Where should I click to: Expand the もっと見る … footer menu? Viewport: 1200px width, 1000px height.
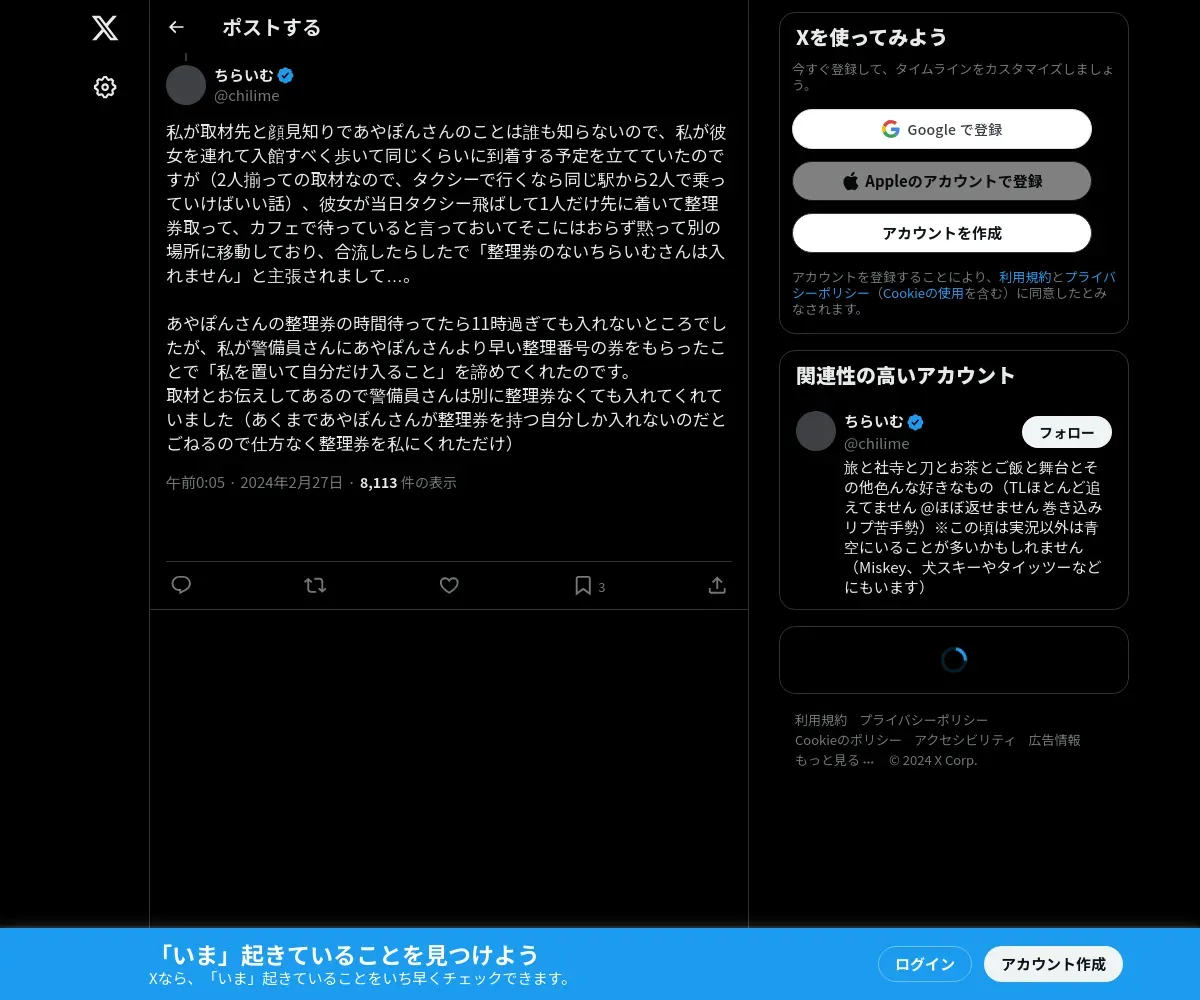pyautogui.click(x=835, y=760)
